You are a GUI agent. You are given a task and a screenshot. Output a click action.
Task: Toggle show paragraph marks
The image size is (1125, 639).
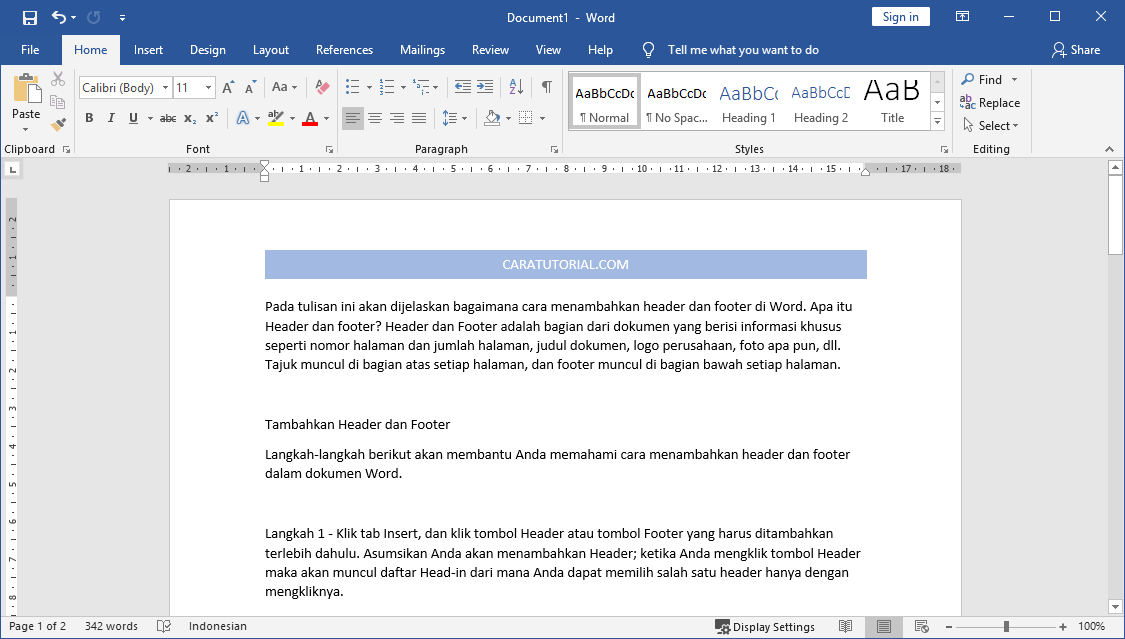click(x=547, y=87)
